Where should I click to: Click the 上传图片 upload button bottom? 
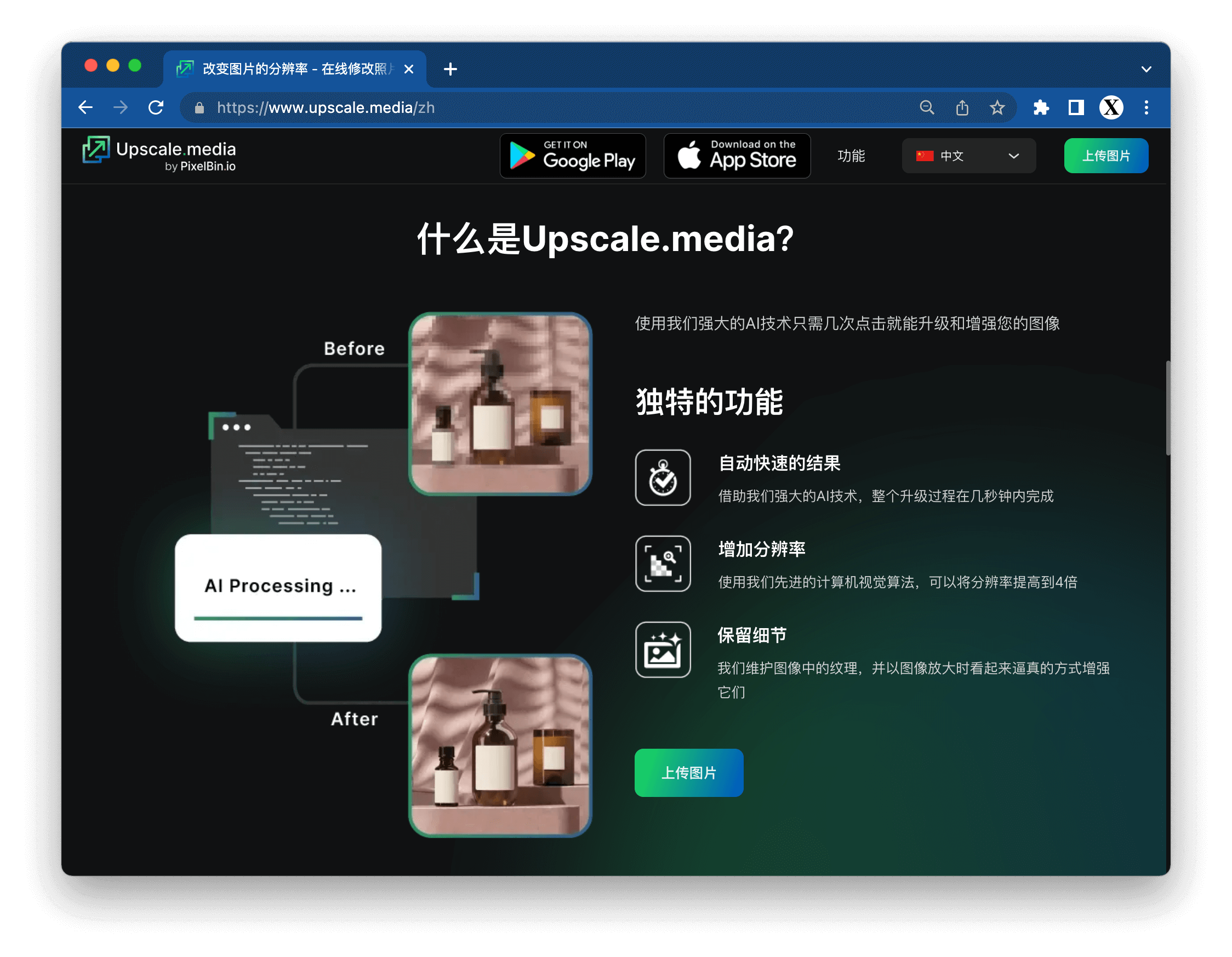[692, 772]
